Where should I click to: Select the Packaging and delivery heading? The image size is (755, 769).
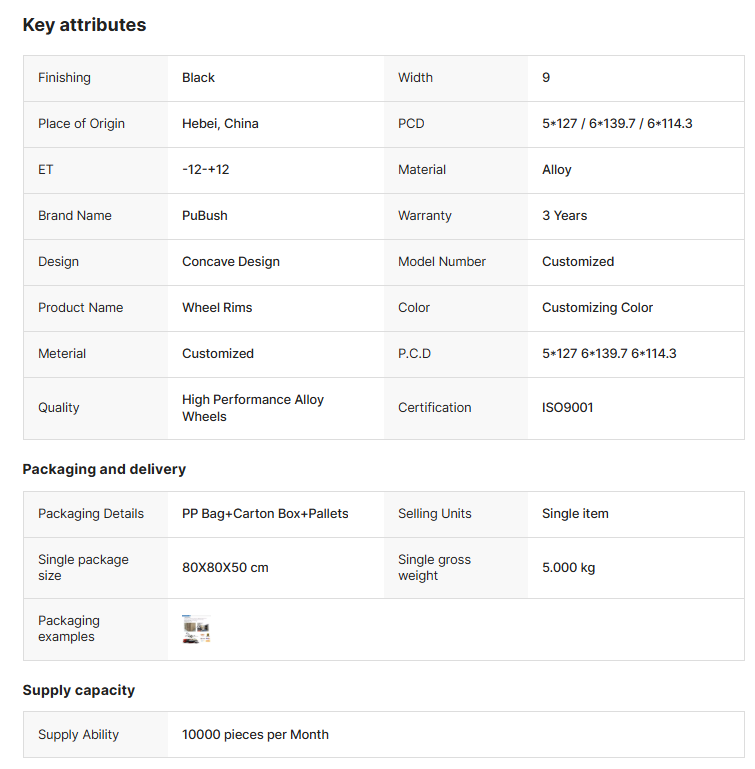tap(104, 469)
